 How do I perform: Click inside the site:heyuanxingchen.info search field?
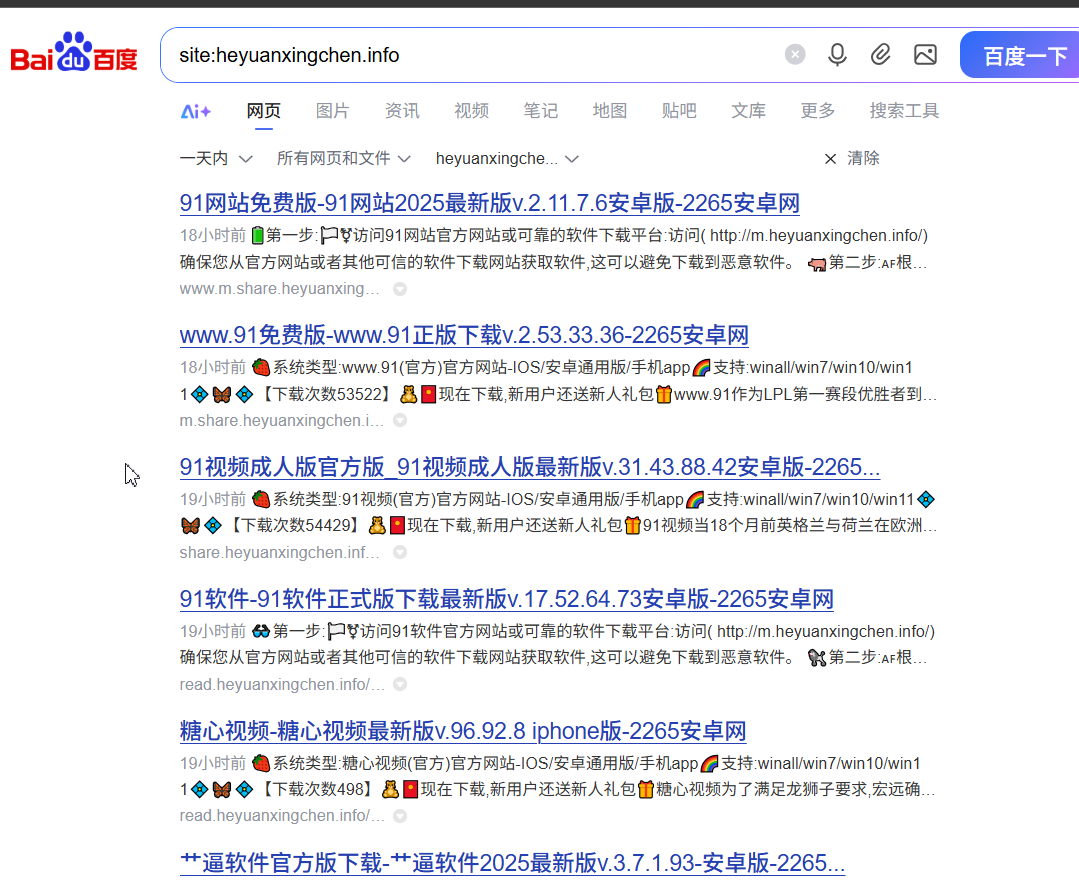point(470,55)
